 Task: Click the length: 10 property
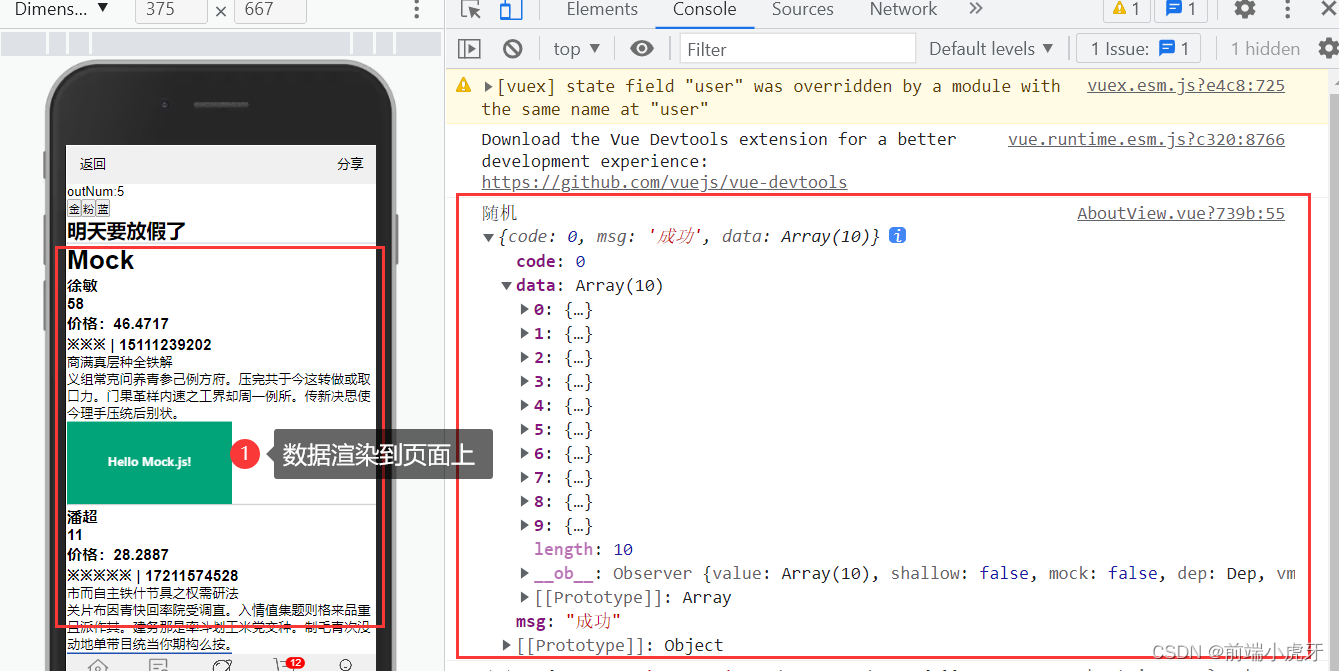point(583,549)
